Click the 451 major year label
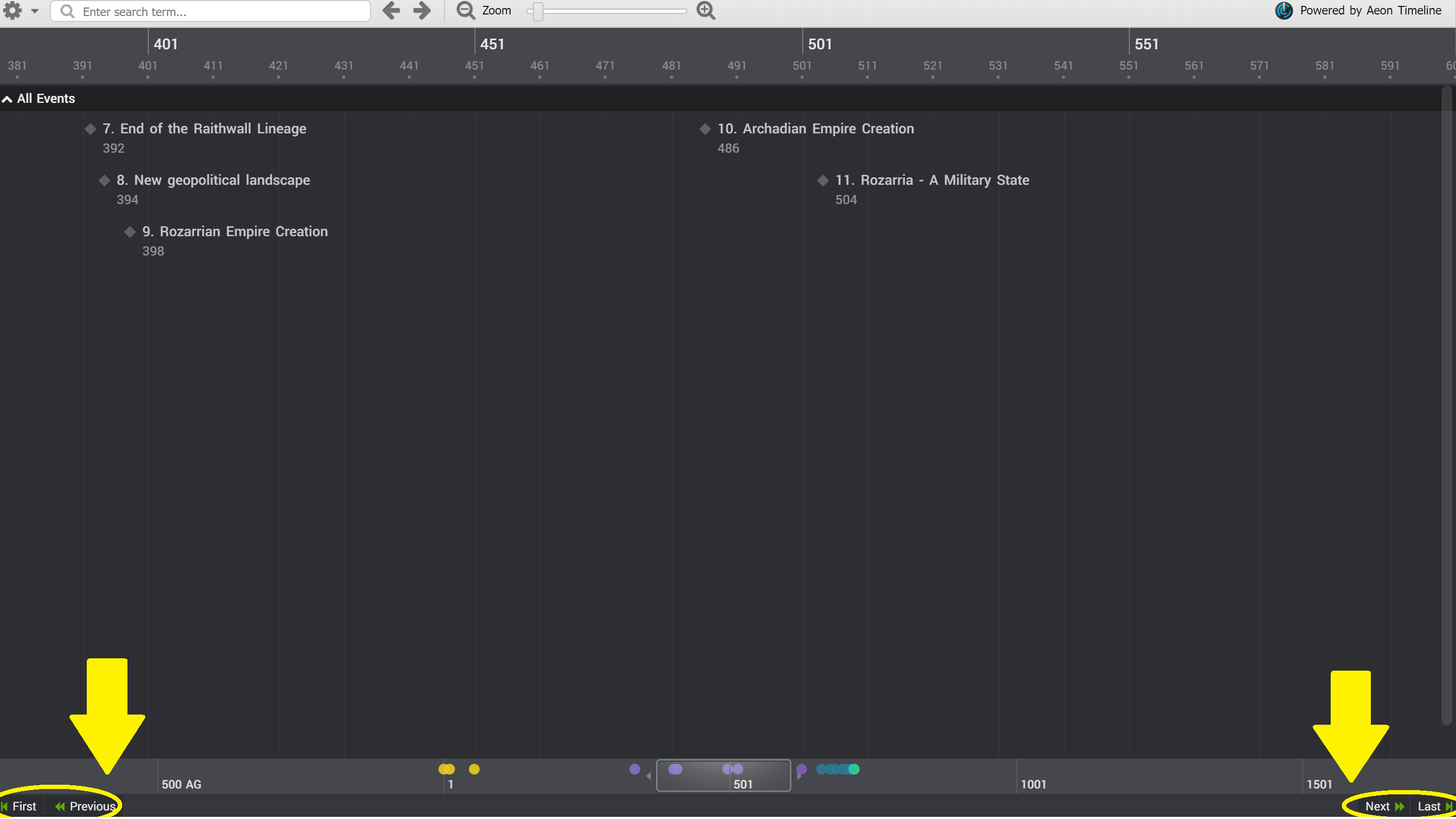 click(x=492, y=44)
